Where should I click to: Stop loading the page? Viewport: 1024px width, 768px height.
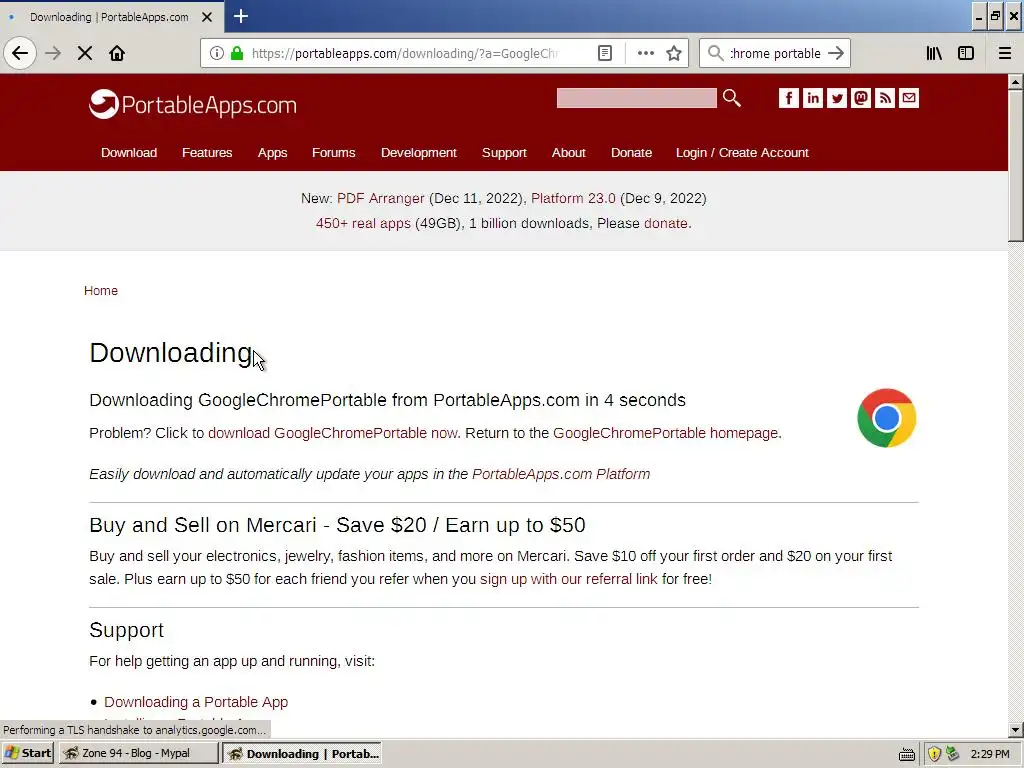coord(85,53)
